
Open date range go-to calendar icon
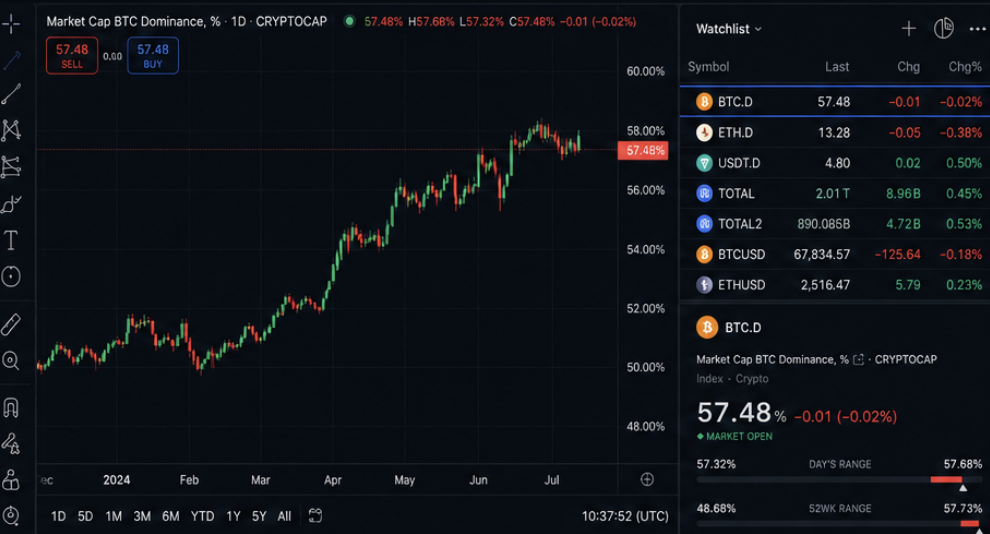tap(315, 516)
